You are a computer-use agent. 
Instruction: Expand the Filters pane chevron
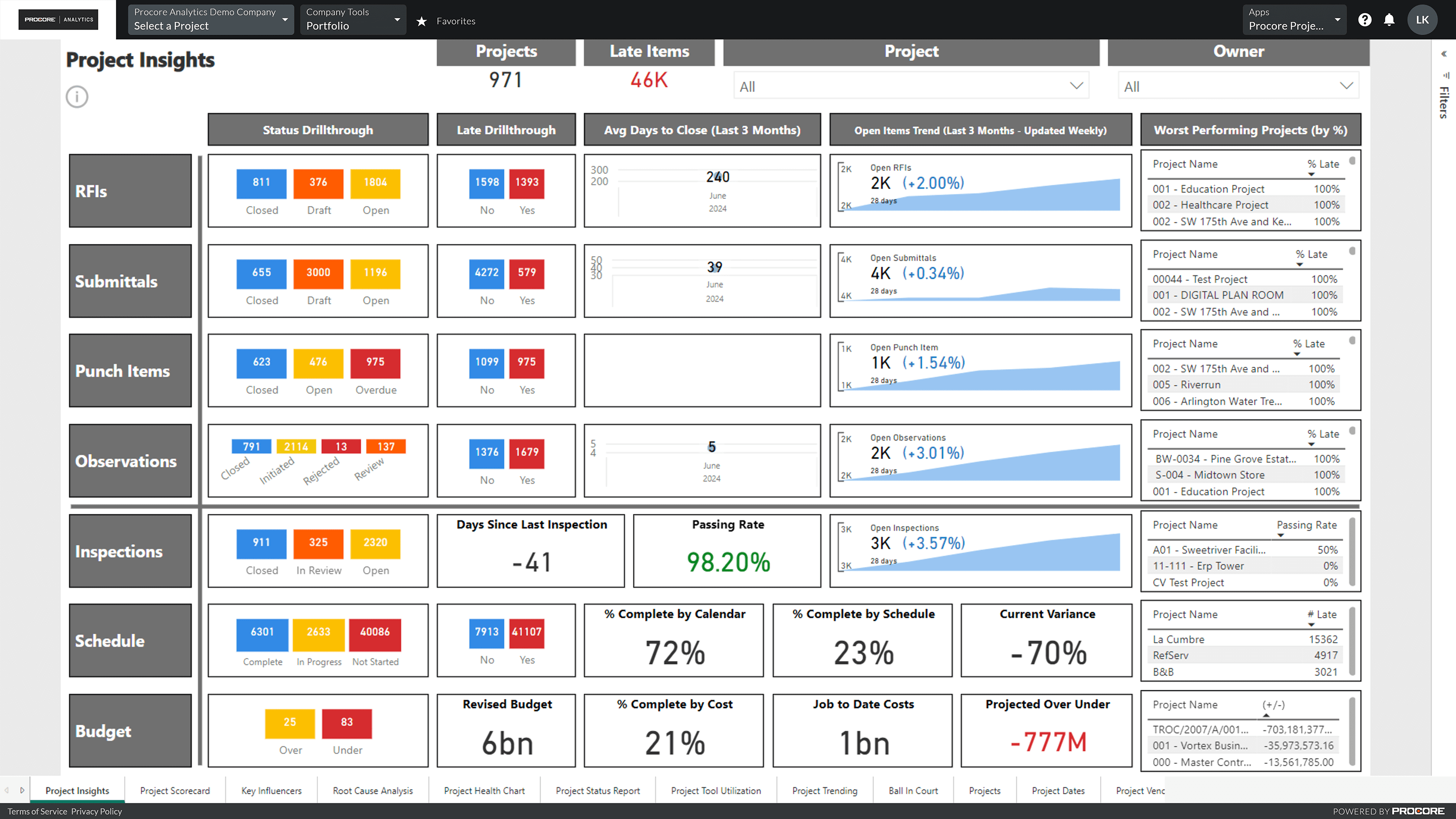pyautogui.click(x=1445, y=54)
